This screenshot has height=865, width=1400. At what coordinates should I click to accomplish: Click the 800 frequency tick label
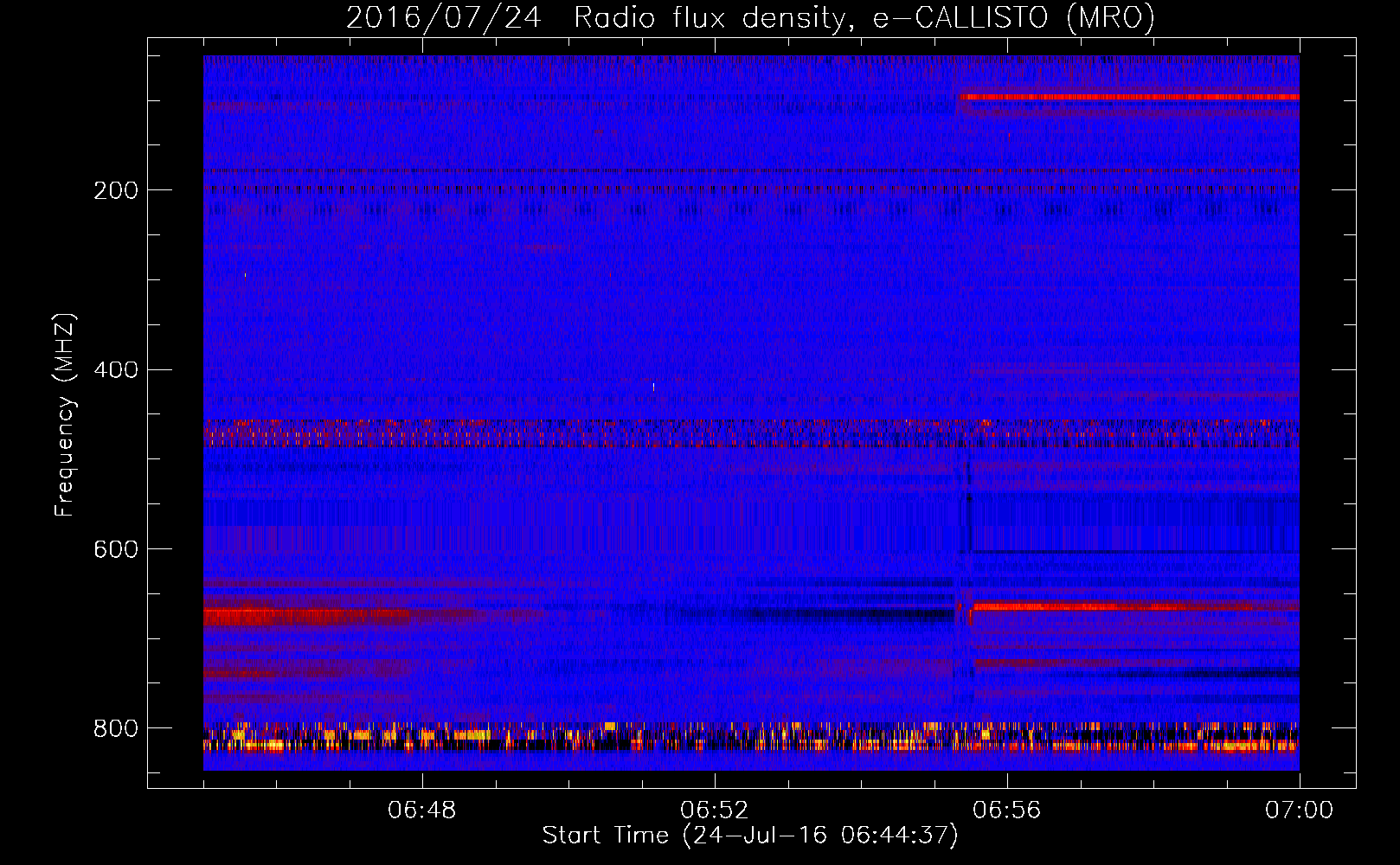[116, 728]
